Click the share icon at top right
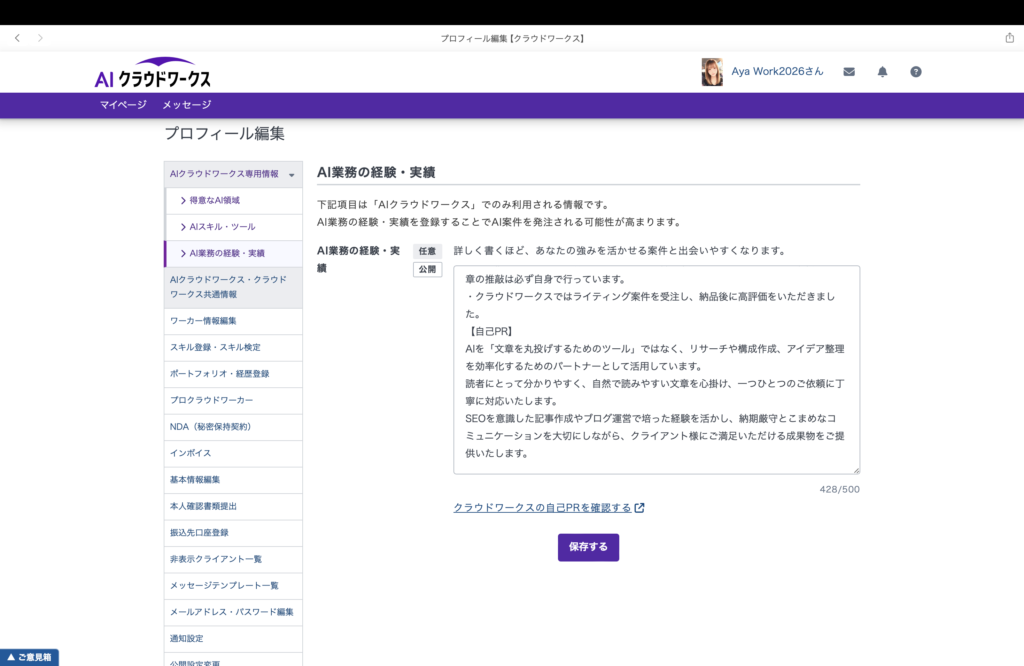The width and height of the screenshot is (1024, 666). coord(1010,38)
